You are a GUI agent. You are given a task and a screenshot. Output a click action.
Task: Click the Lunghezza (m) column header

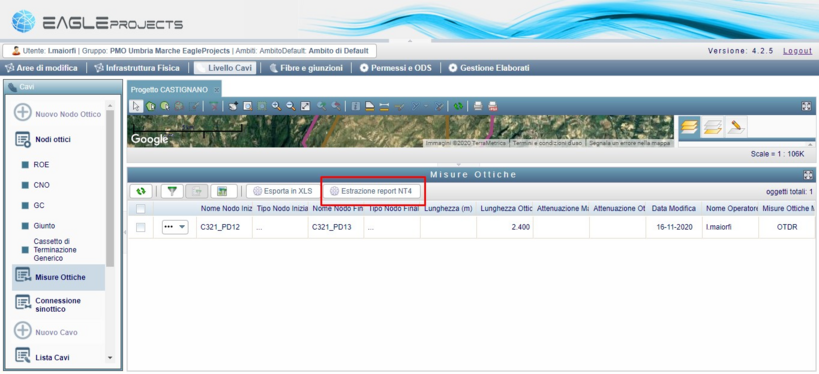(x=448, y=208)
